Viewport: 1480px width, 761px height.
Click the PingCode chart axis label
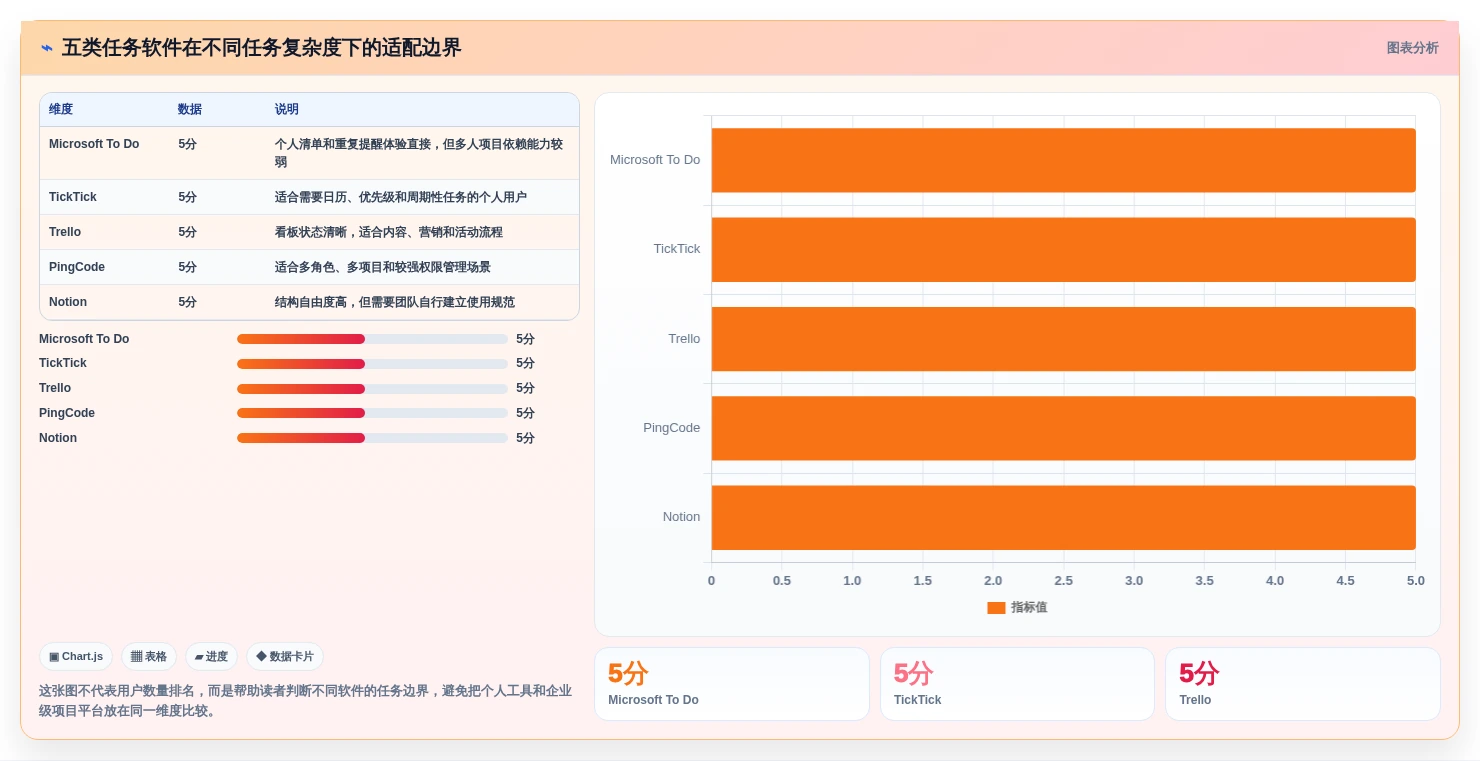coord(672,428)
